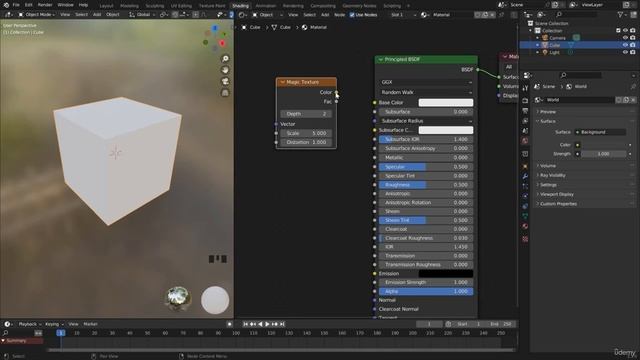Expand the Preview panel in World properties
640x360 pixels.
coord(547,111)
